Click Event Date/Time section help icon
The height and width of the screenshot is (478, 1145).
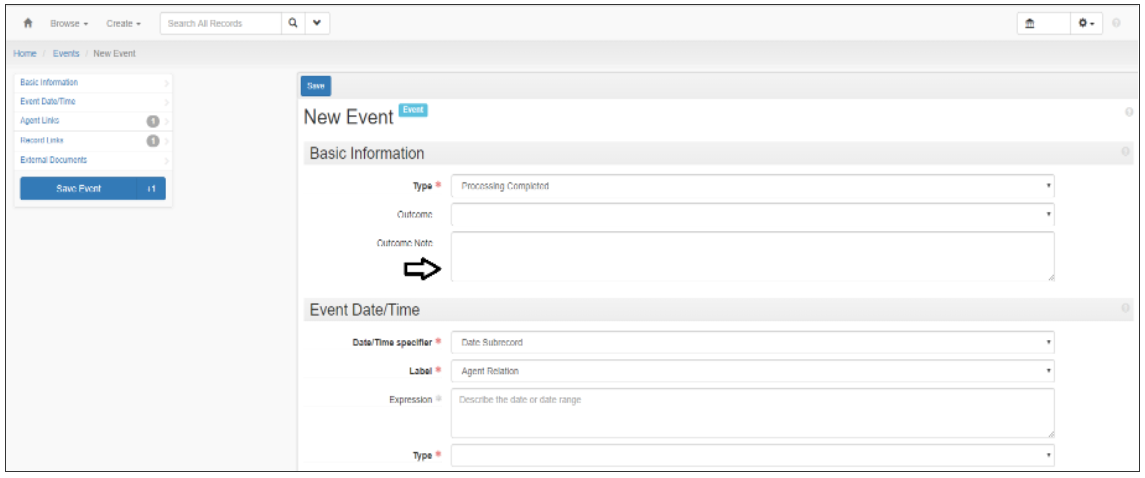coord(1125,308)
